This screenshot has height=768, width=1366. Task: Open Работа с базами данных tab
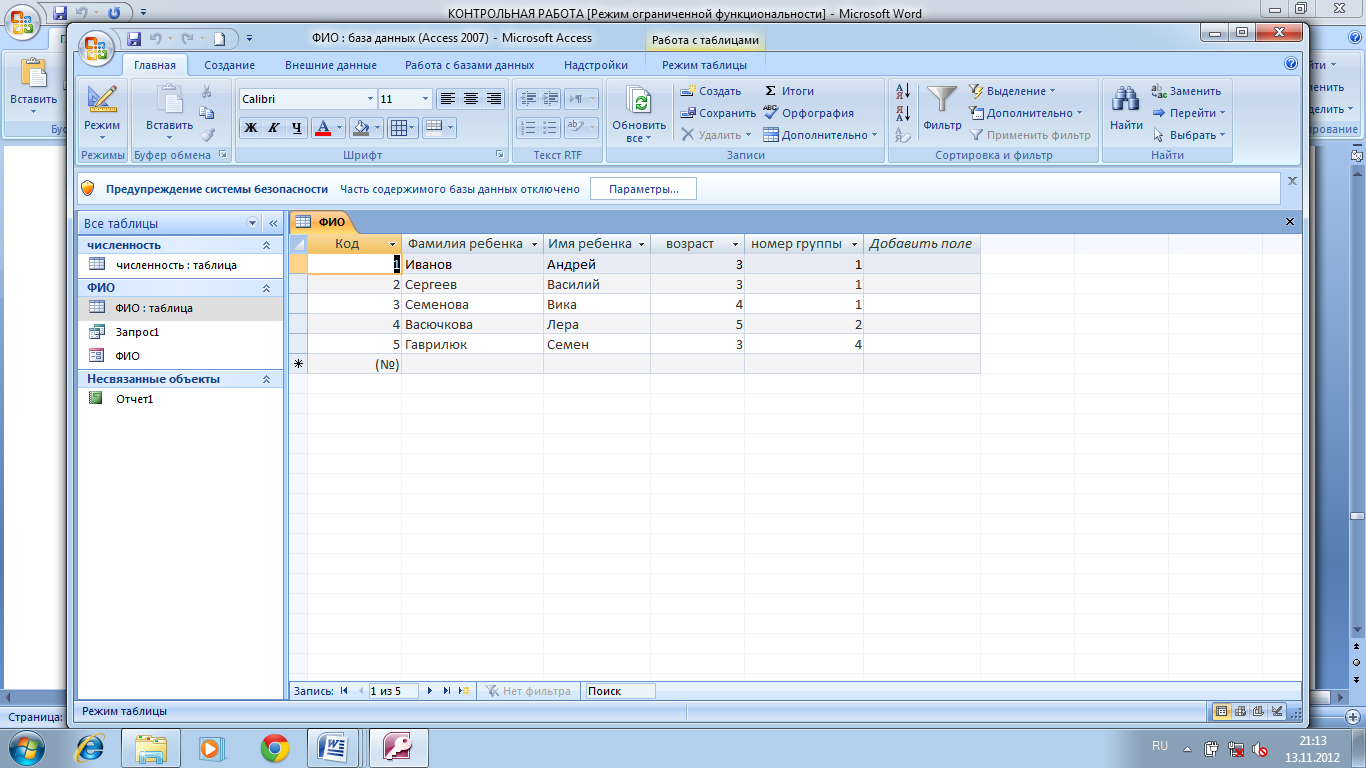click(x=469, y=65)
